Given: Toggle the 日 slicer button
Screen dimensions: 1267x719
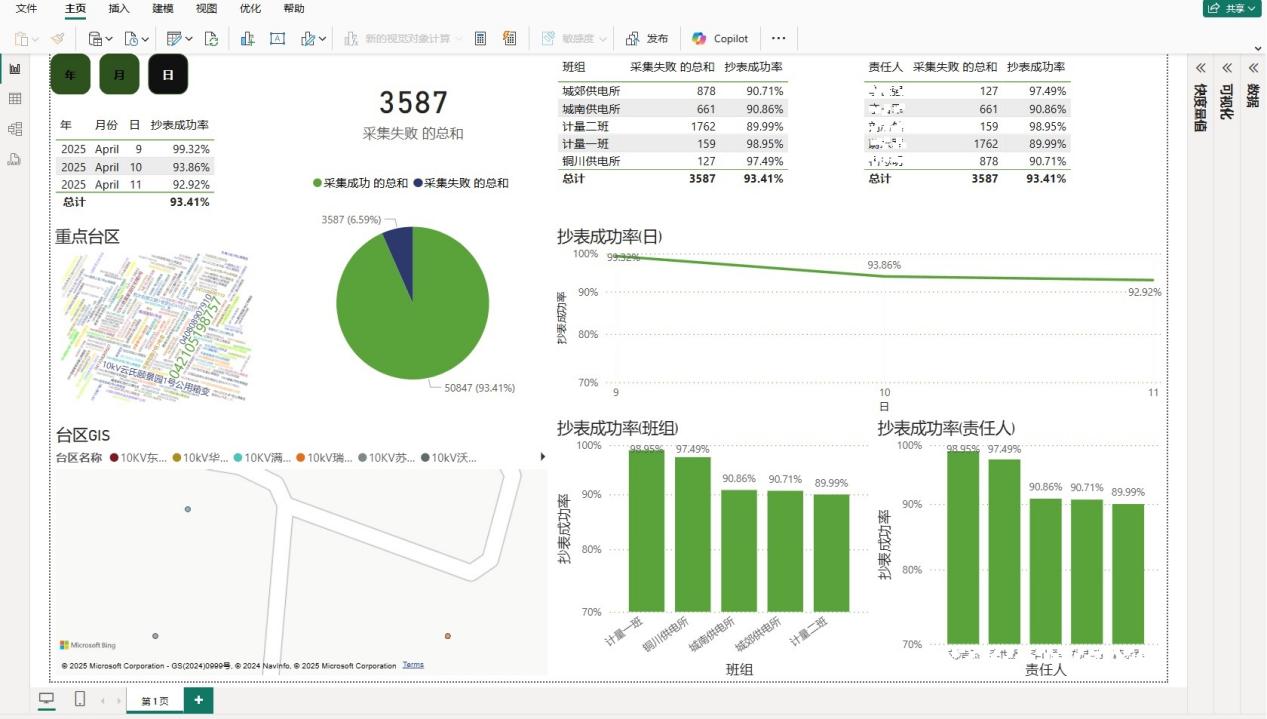Looking at the screenshot, I should pyautogui.click(x=168, y=75).
